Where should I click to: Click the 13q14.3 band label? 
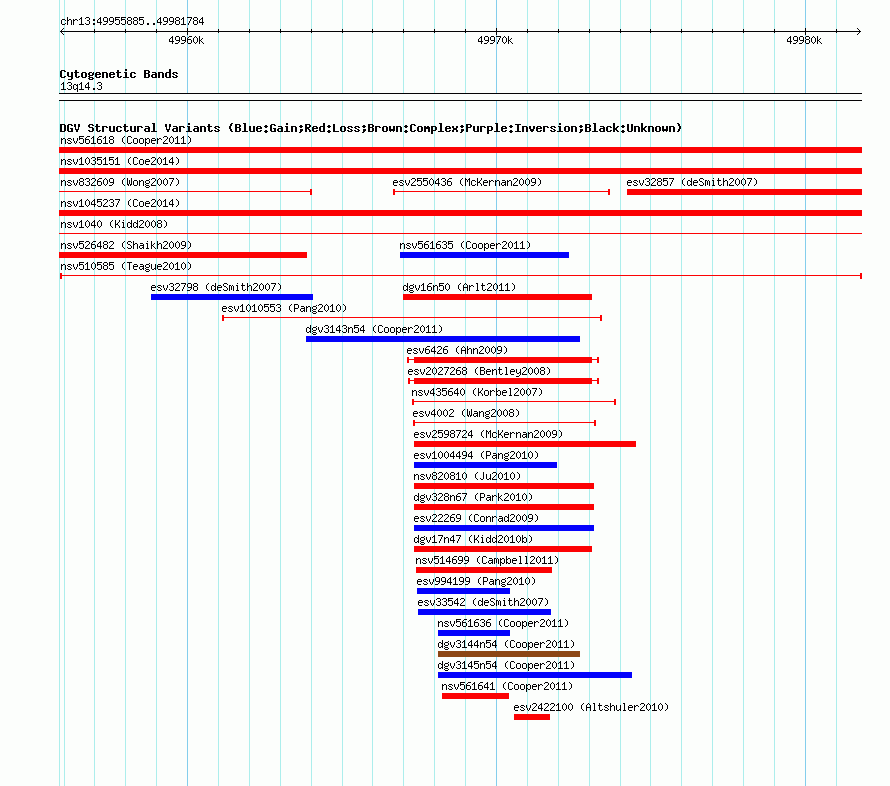point(81,86)
